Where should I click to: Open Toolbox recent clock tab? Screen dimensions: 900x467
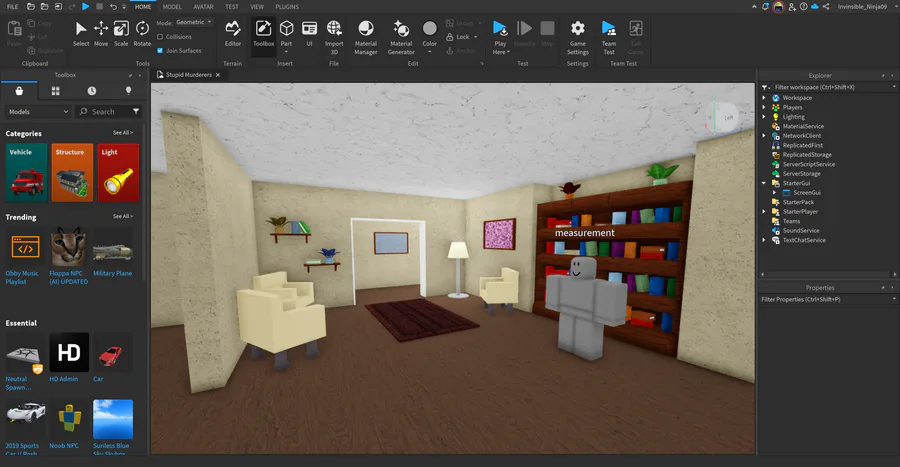pos(92,91)
